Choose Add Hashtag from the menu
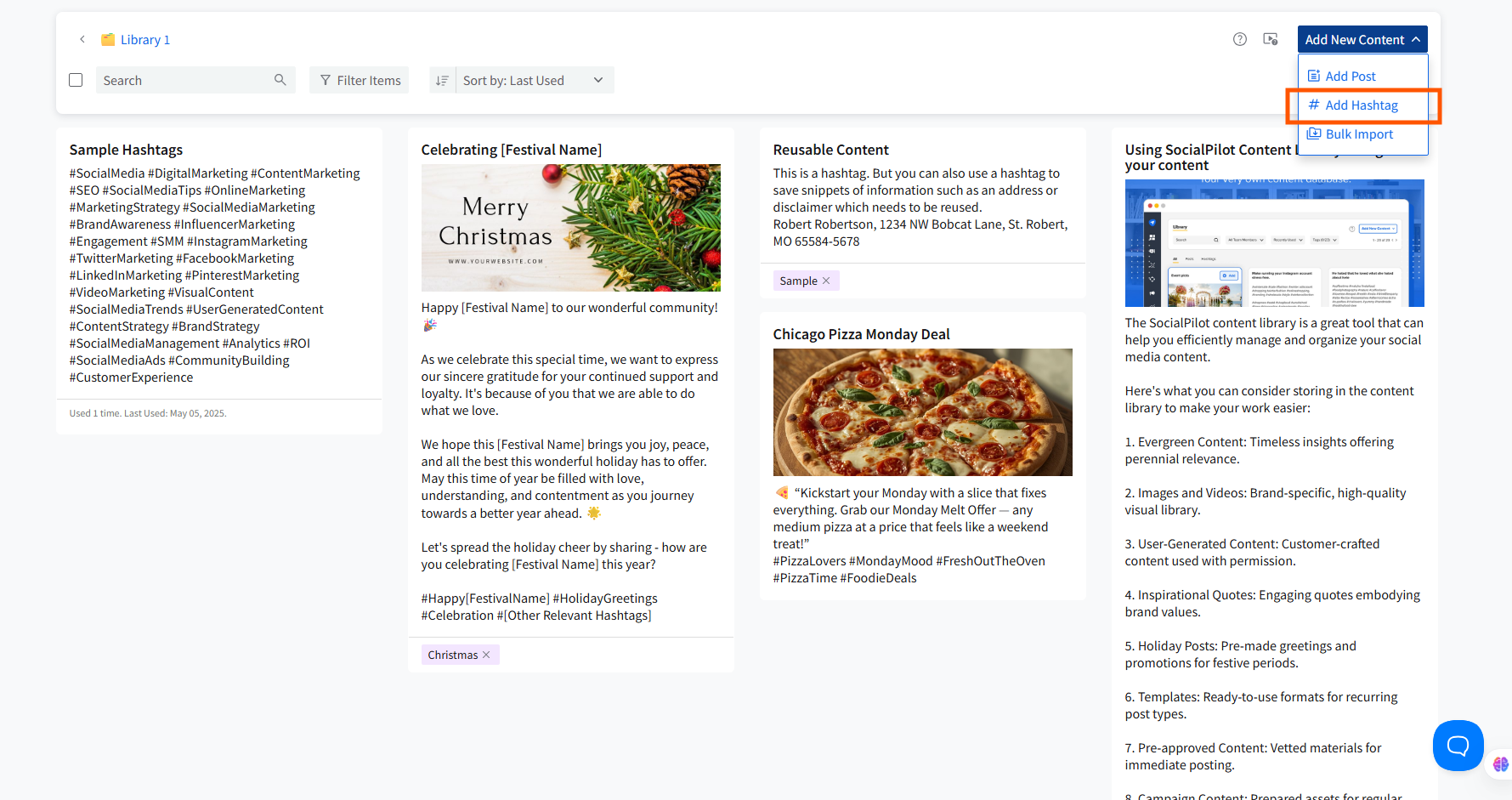 tap(1363, 105)
